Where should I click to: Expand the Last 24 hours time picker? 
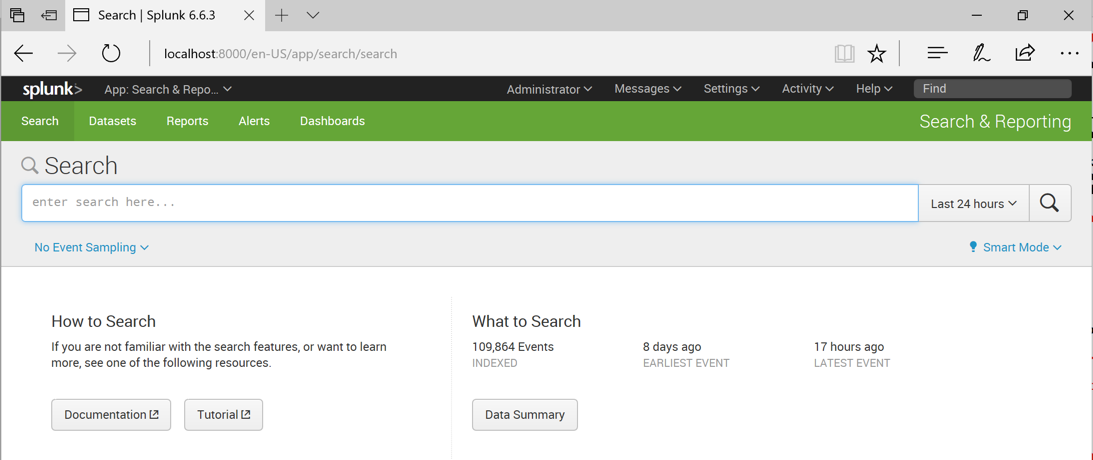(973, 203)
